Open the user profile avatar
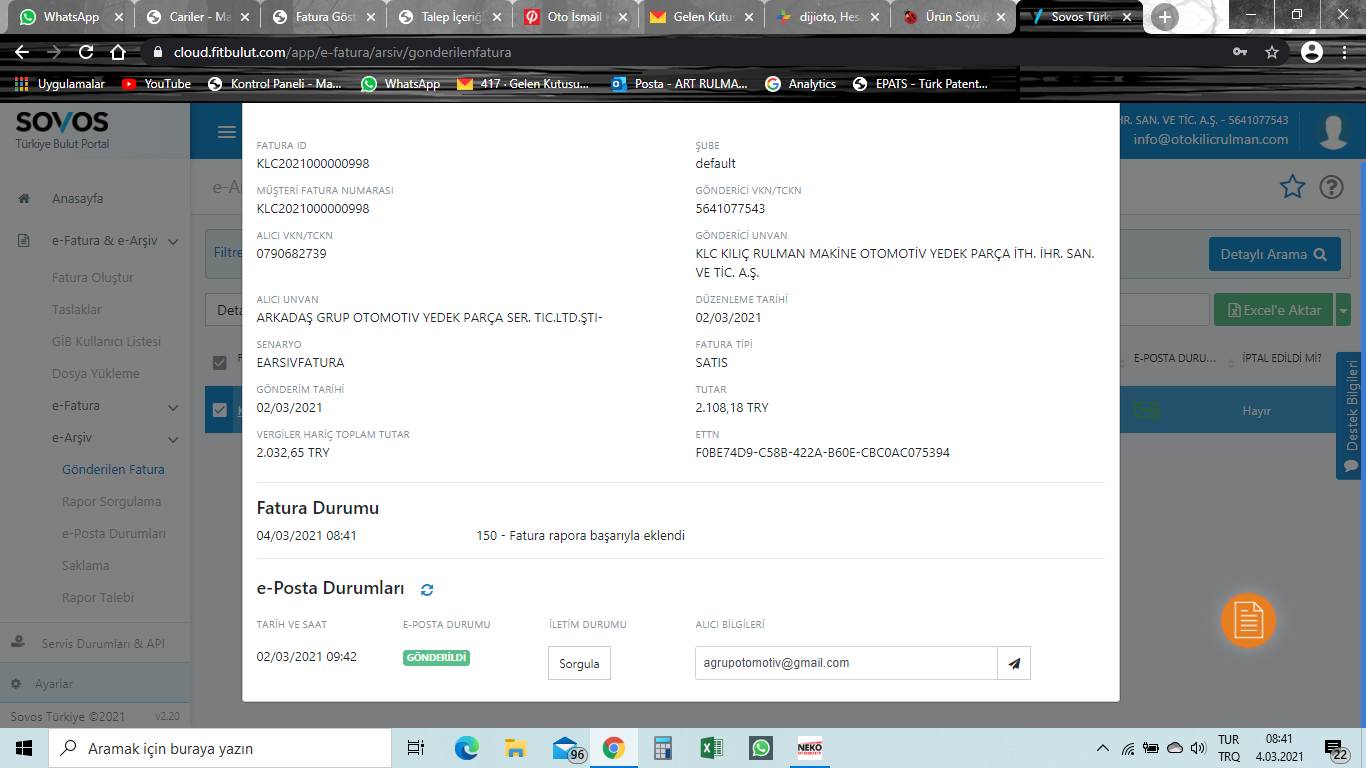1366x768 pixels. click(x=1332, y=132)
